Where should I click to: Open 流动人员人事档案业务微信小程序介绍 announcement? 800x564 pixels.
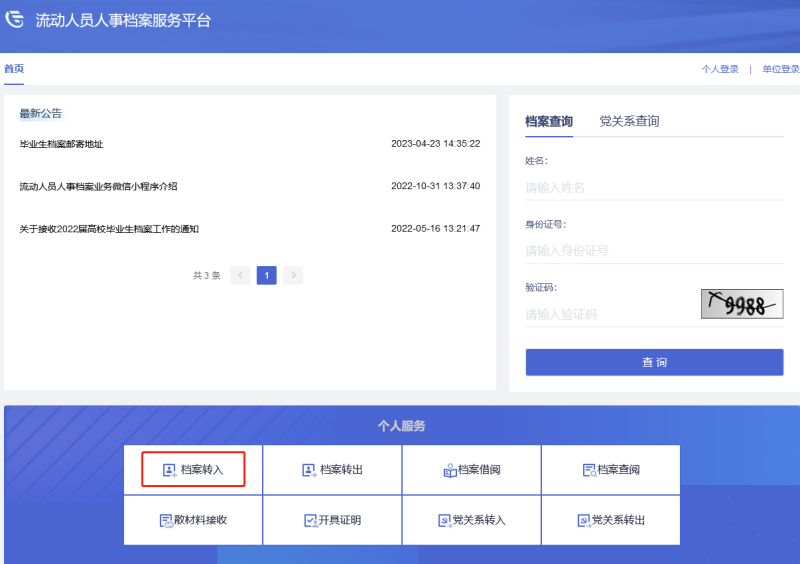[x=98, y=186]
